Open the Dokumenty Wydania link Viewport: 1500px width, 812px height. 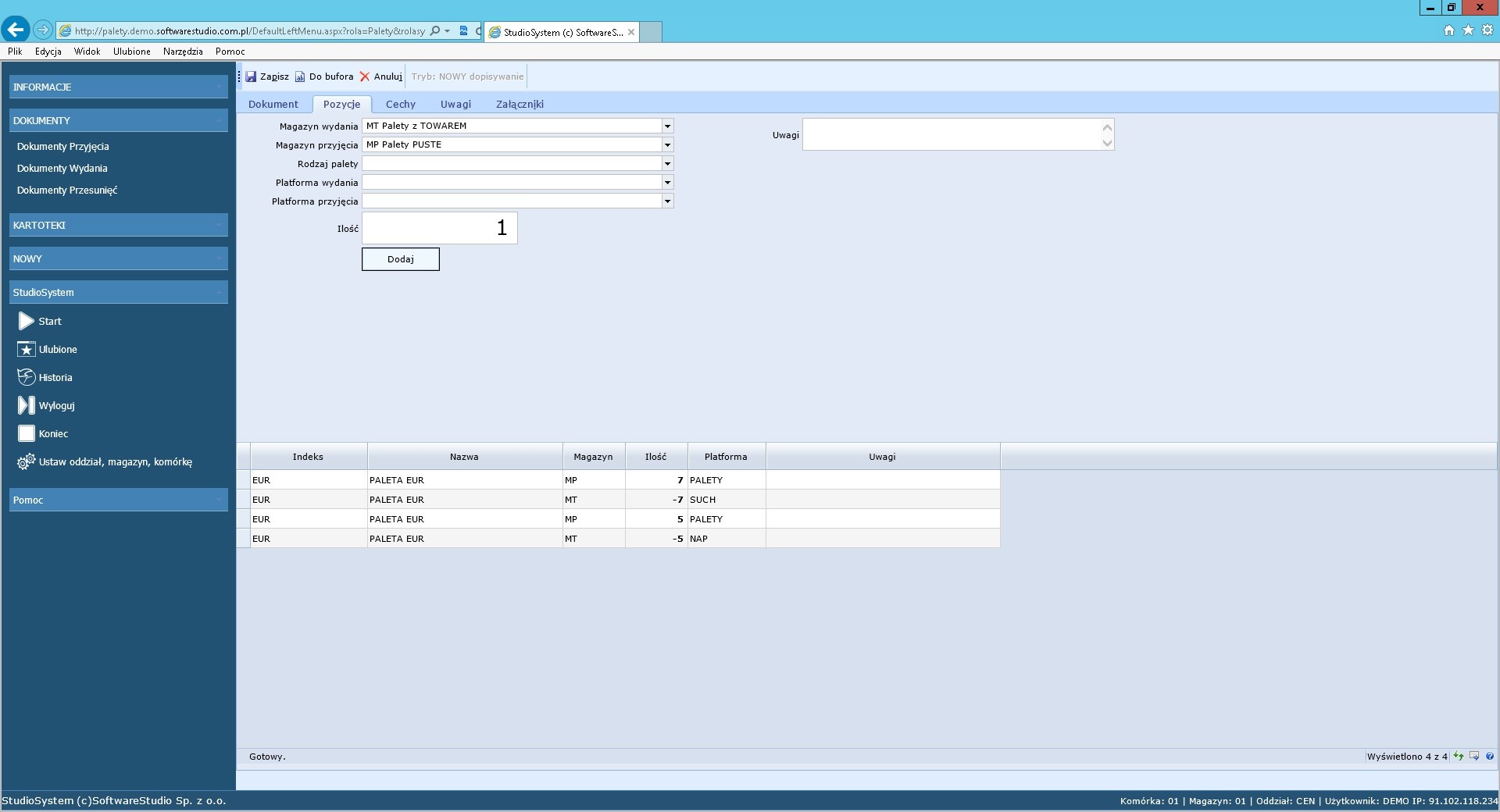pyautogui.click(x=62, y=168)
